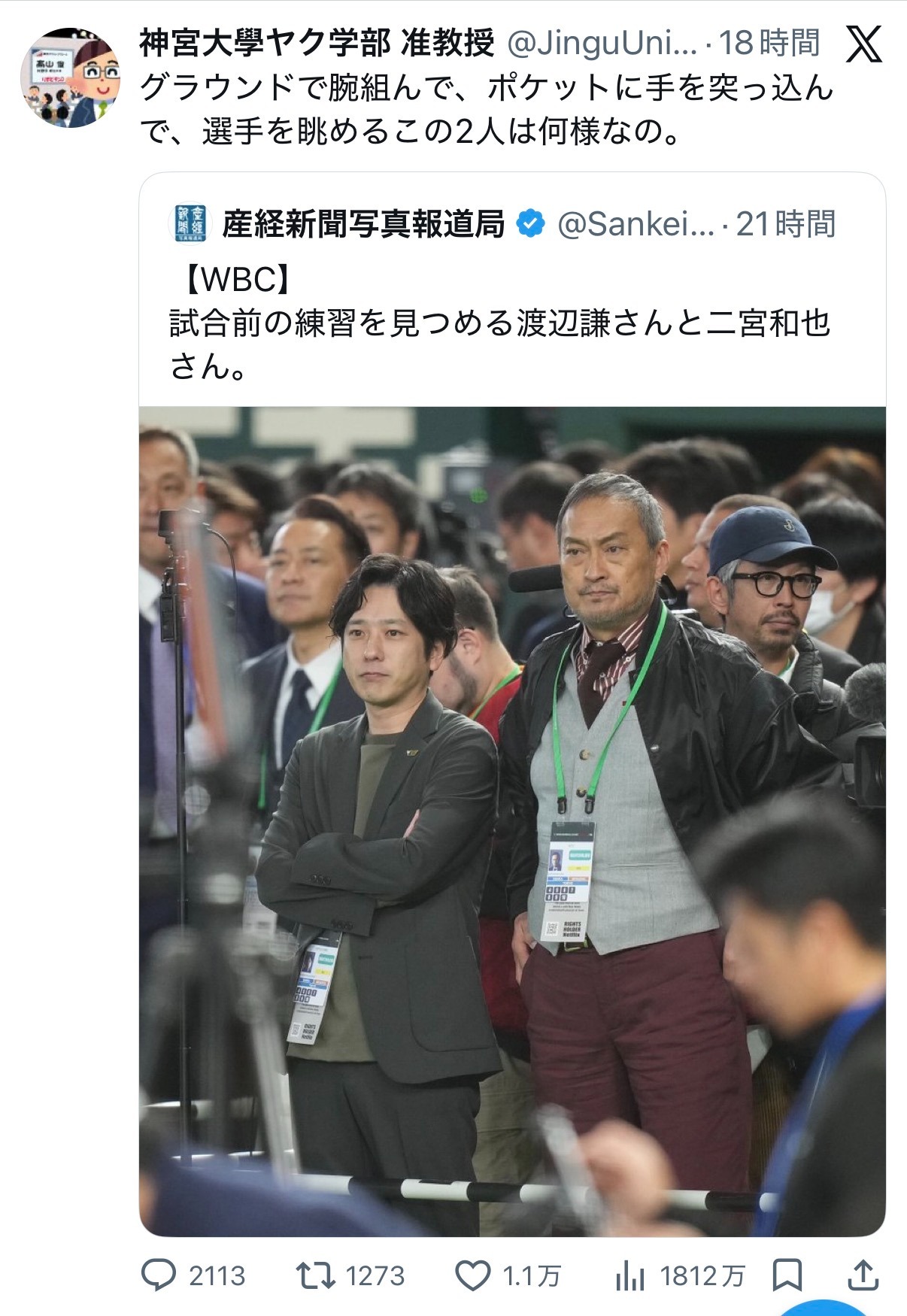This screenshot has width=907, height=1316.
Task: Open the reply comment bubble icon
Action: coord(159,1275)
